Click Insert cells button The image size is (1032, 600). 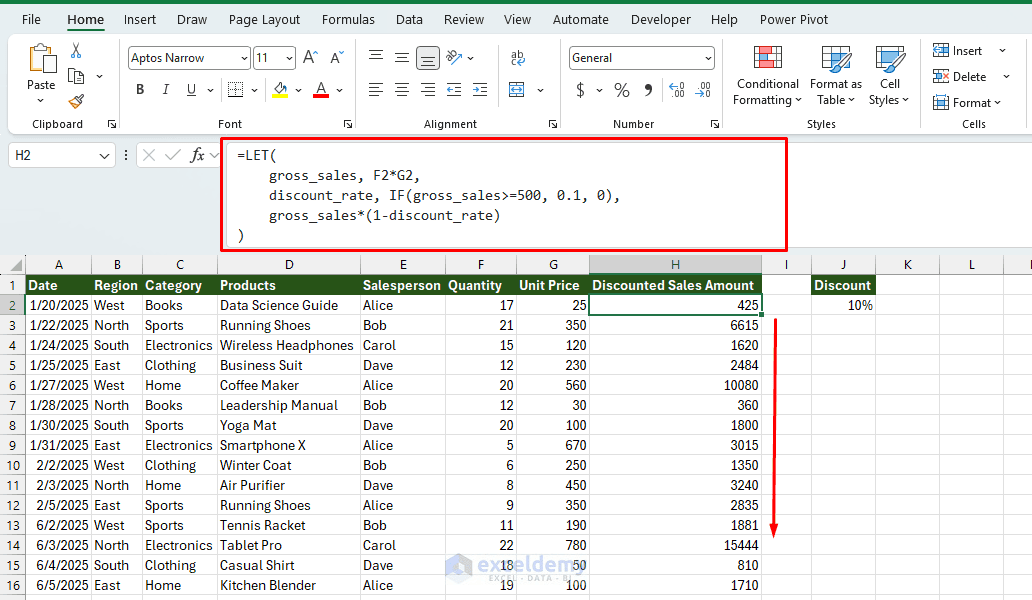(958, 51)
